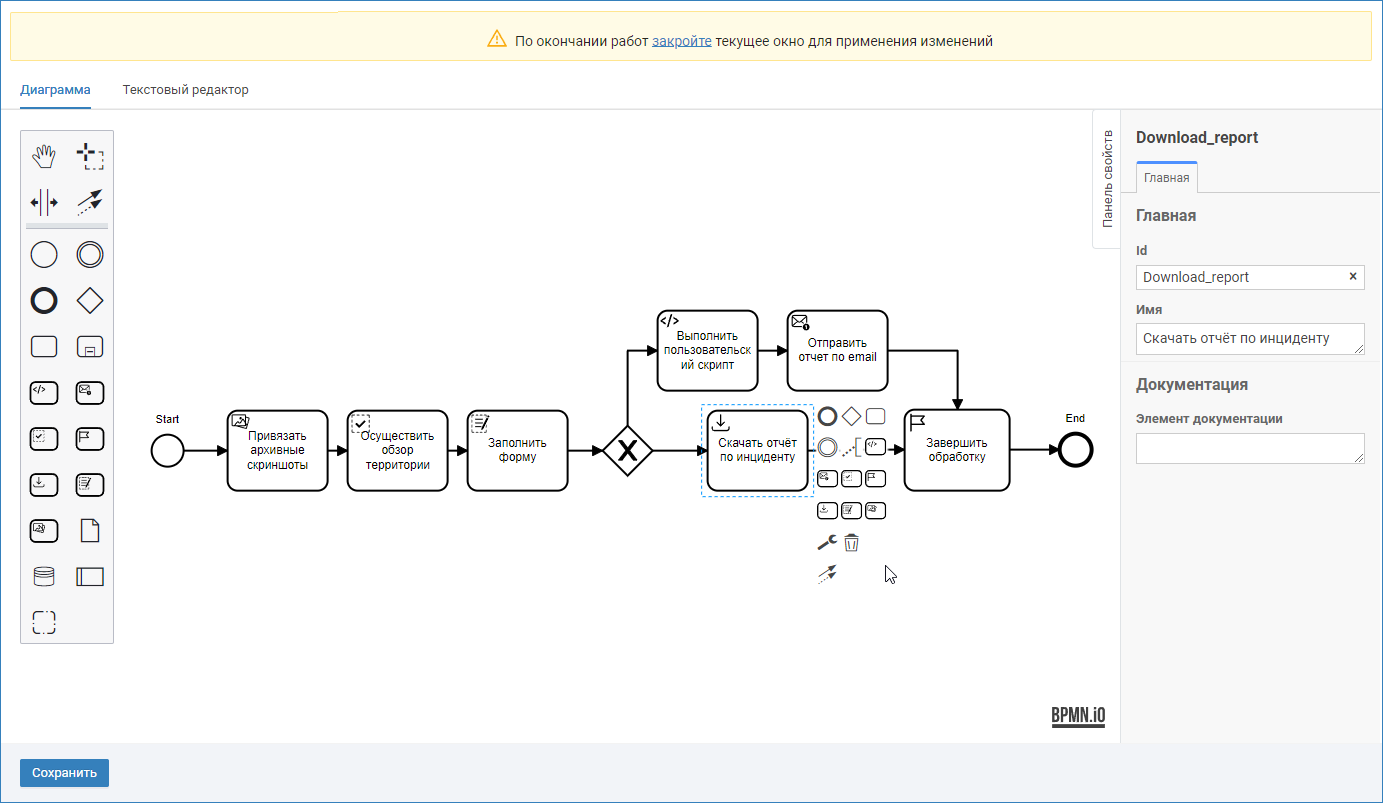The height and width of the screenshot is (803, 1383).
Task: Select the data object page icon in the palette
Action: pyautogui.click(x=90, y=531)
